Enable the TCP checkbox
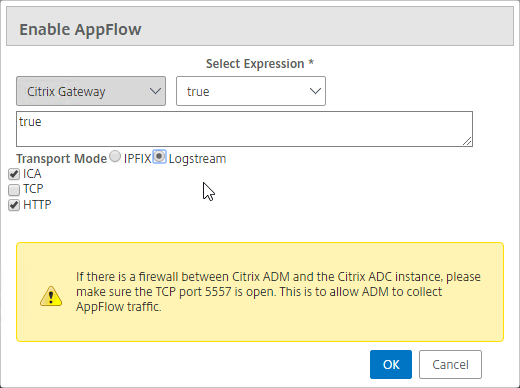This screenshot has height=388, width=520. coord(14,190)
